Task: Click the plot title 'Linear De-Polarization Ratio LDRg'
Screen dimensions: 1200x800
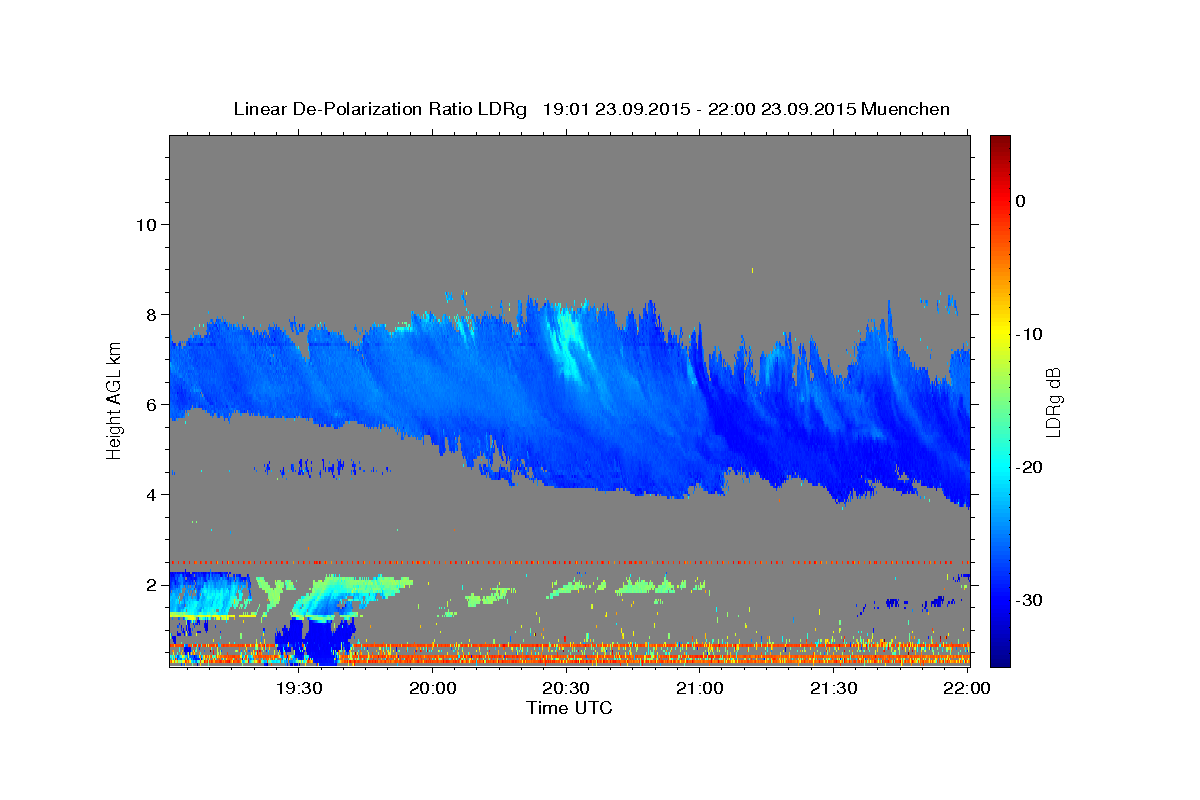Action: click(x=380, y=109)
